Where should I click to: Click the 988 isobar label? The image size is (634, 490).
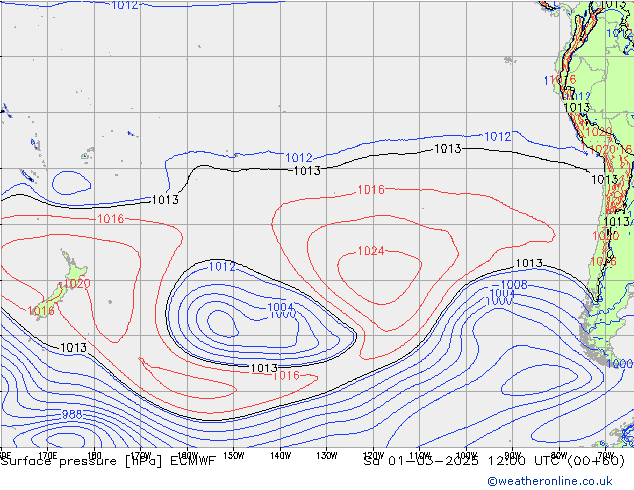click(72, 414)
